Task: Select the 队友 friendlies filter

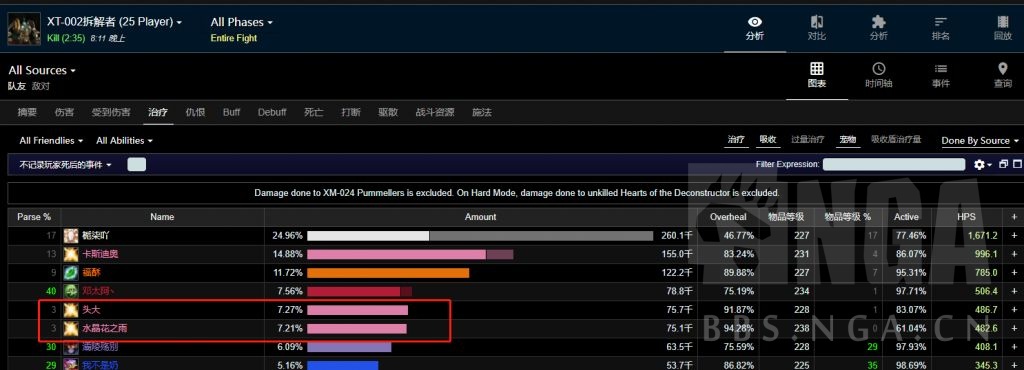Action: coord(16,85)
